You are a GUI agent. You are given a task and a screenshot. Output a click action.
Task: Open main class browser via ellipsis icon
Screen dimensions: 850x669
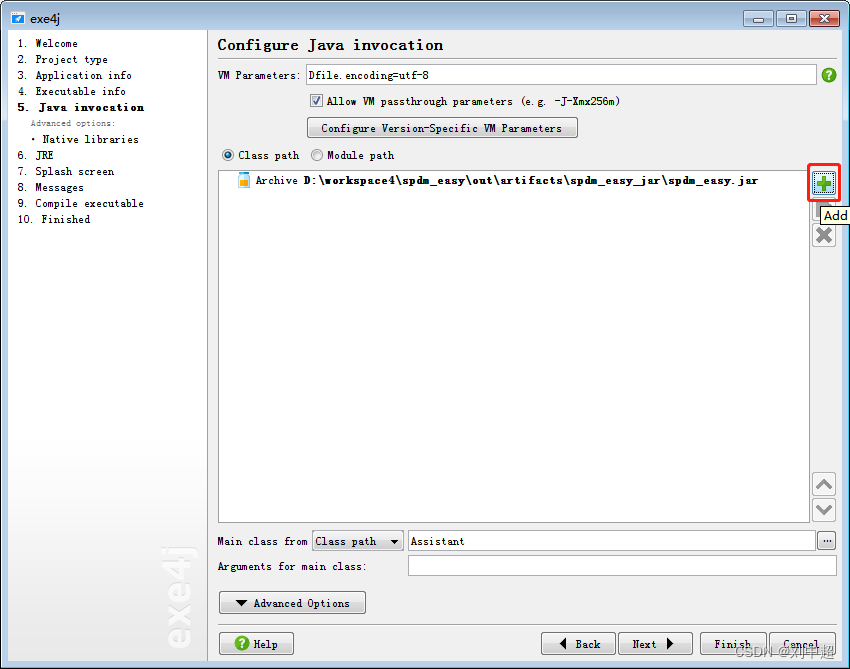(826, 540)
